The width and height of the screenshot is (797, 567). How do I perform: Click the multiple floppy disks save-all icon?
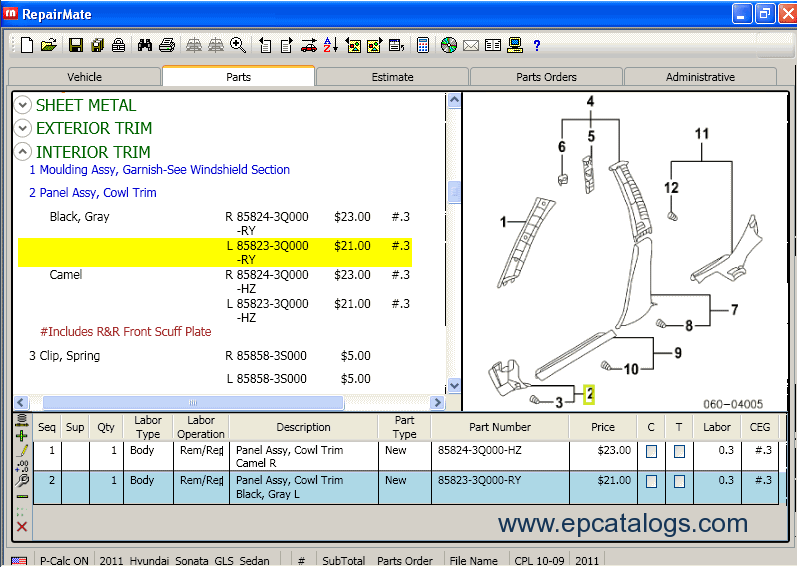[x=97, y=45]
